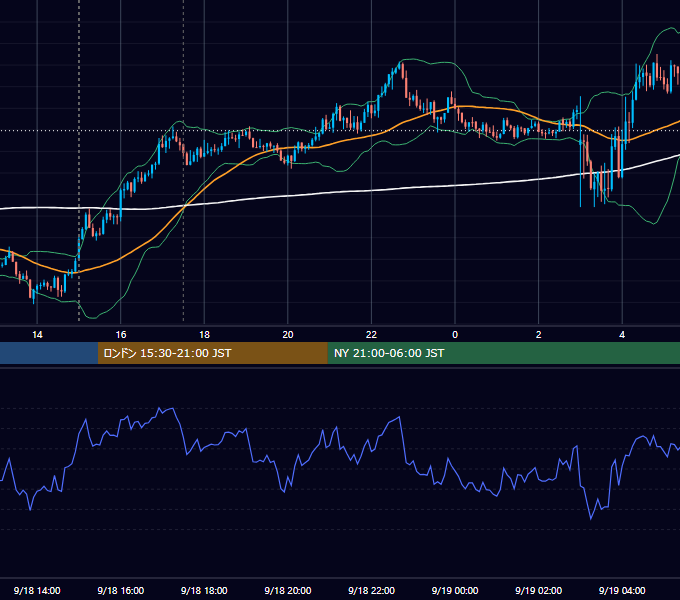Screen dimensions: 680x600
Task: Click the 9/18 18:00 date label
Action: (204, 590)
